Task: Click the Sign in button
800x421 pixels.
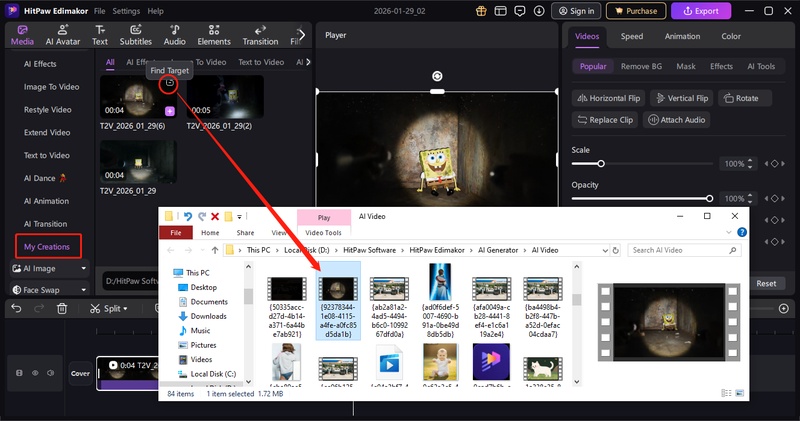Action: click(x=576, y=11)
